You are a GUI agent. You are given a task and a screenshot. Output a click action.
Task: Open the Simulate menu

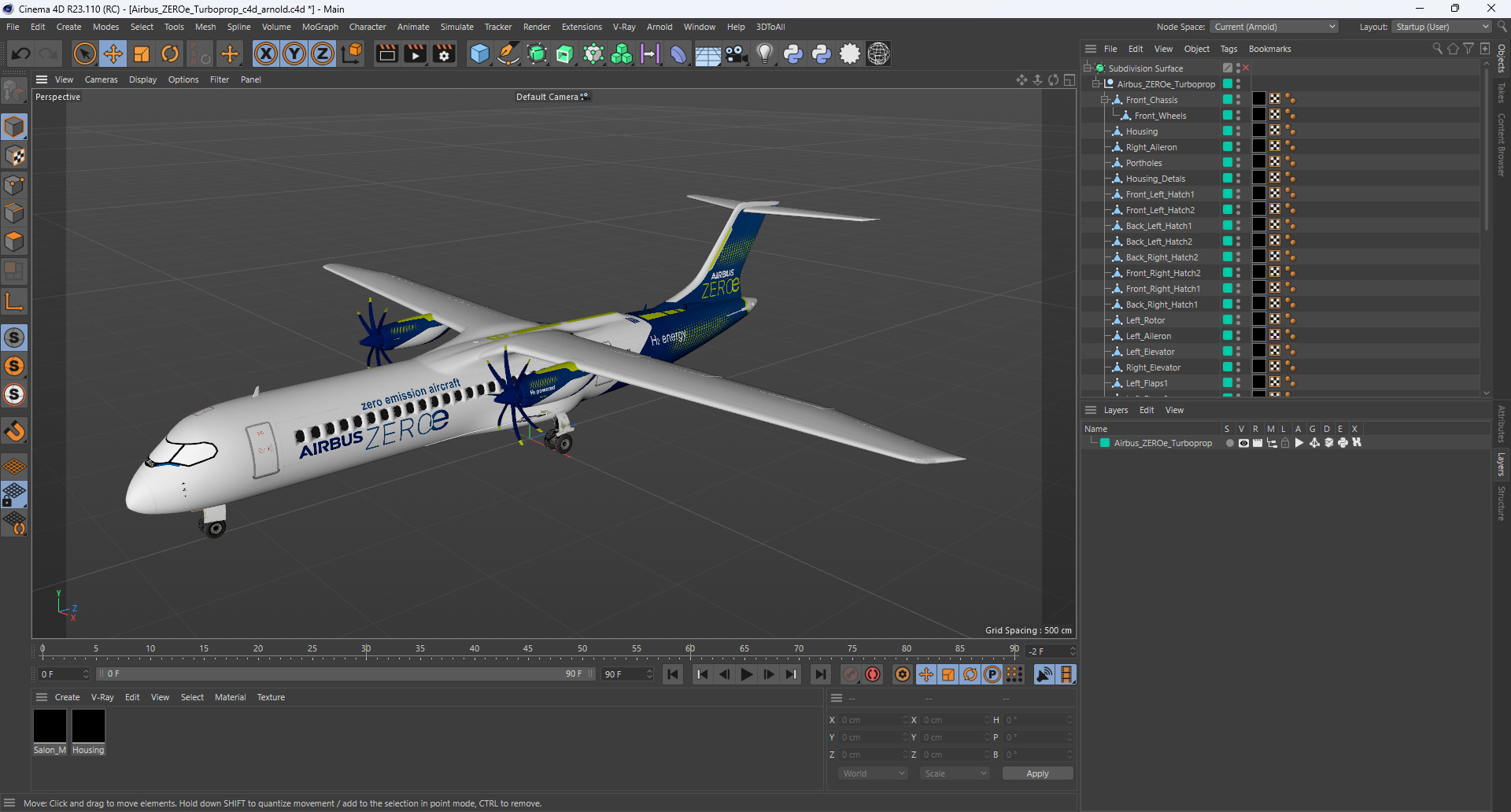456,27
